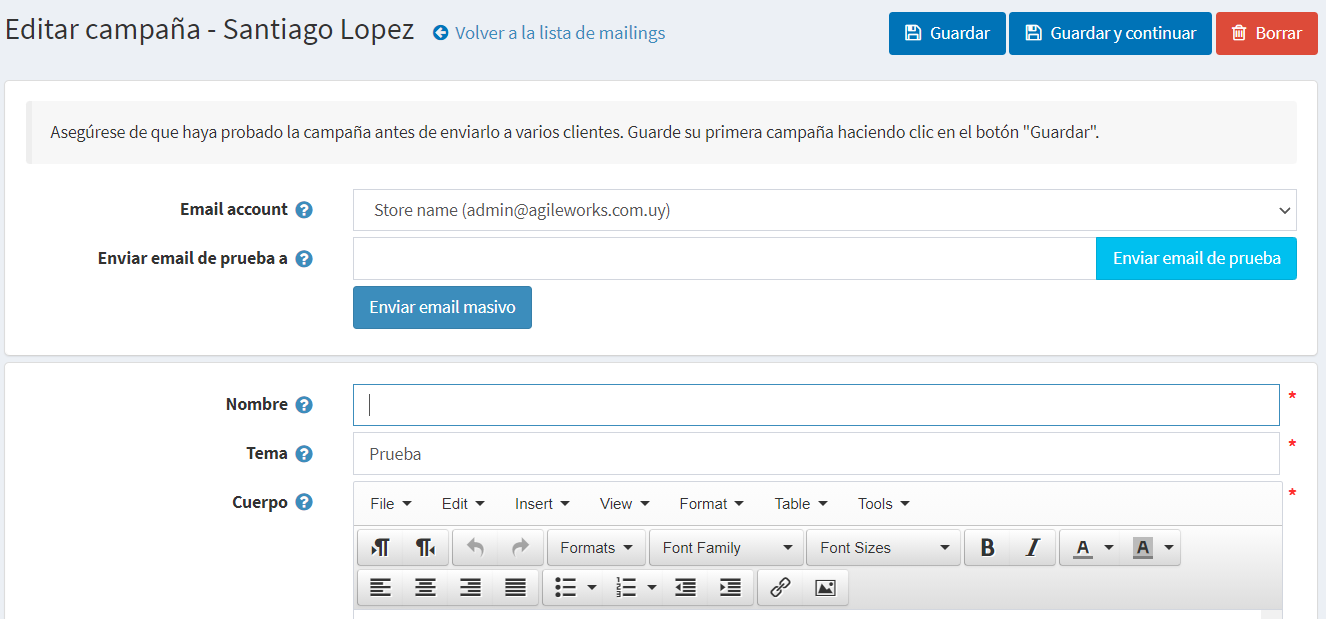Toggle italic formatting in editor
The image size is (1326, 619).
click(x=1033, y=548)
